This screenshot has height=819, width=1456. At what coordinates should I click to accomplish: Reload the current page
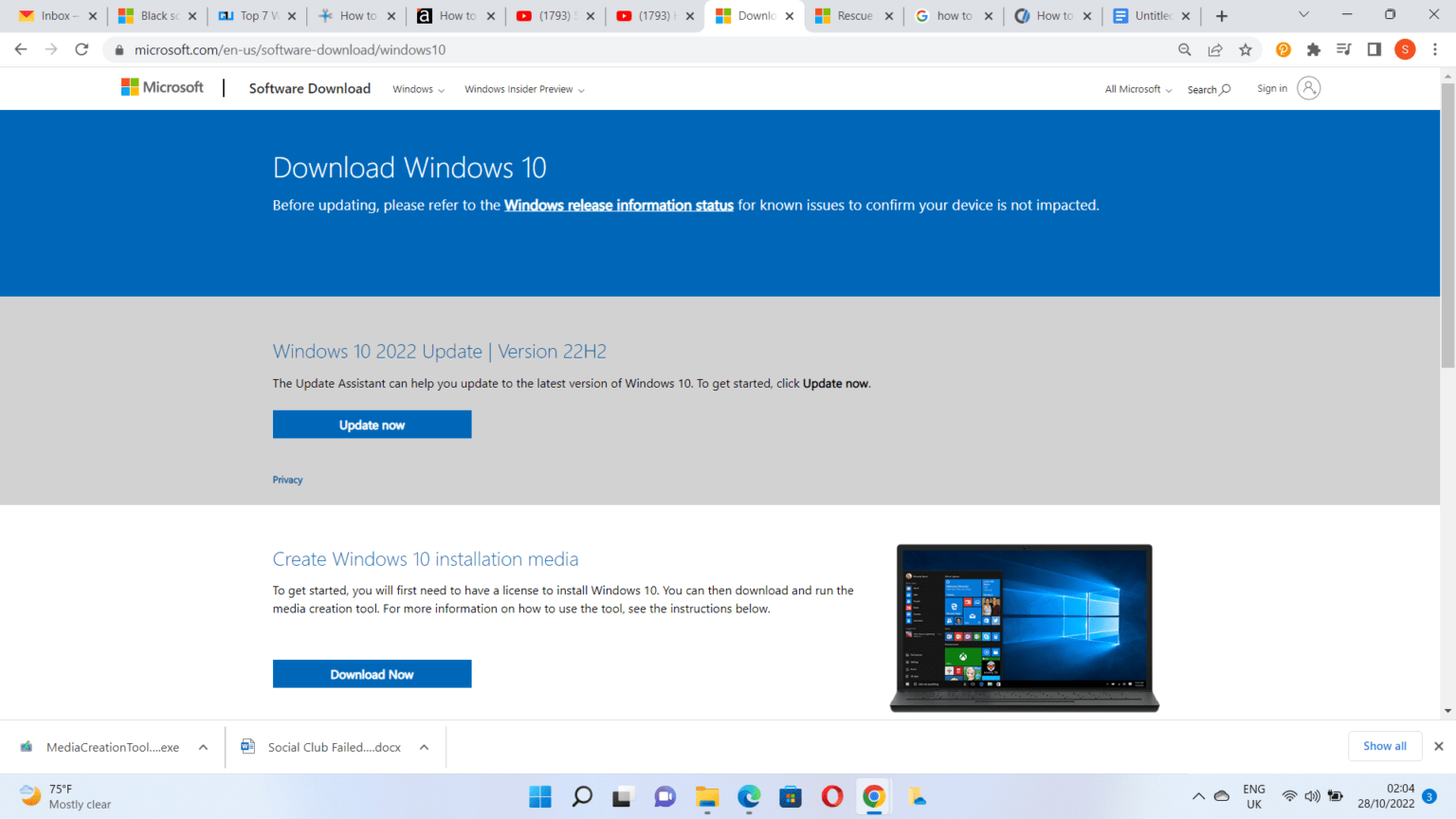point(82,49)
